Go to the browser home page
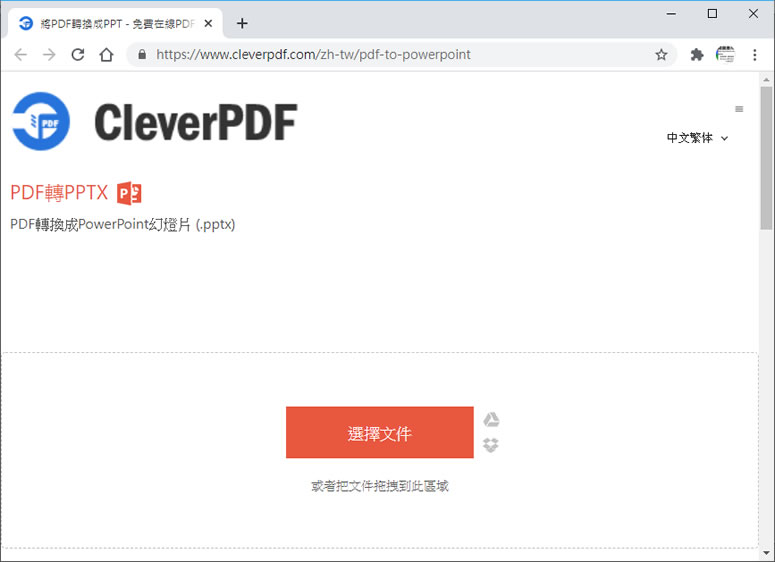The image size is (775, 562). (x=106, y=54)
